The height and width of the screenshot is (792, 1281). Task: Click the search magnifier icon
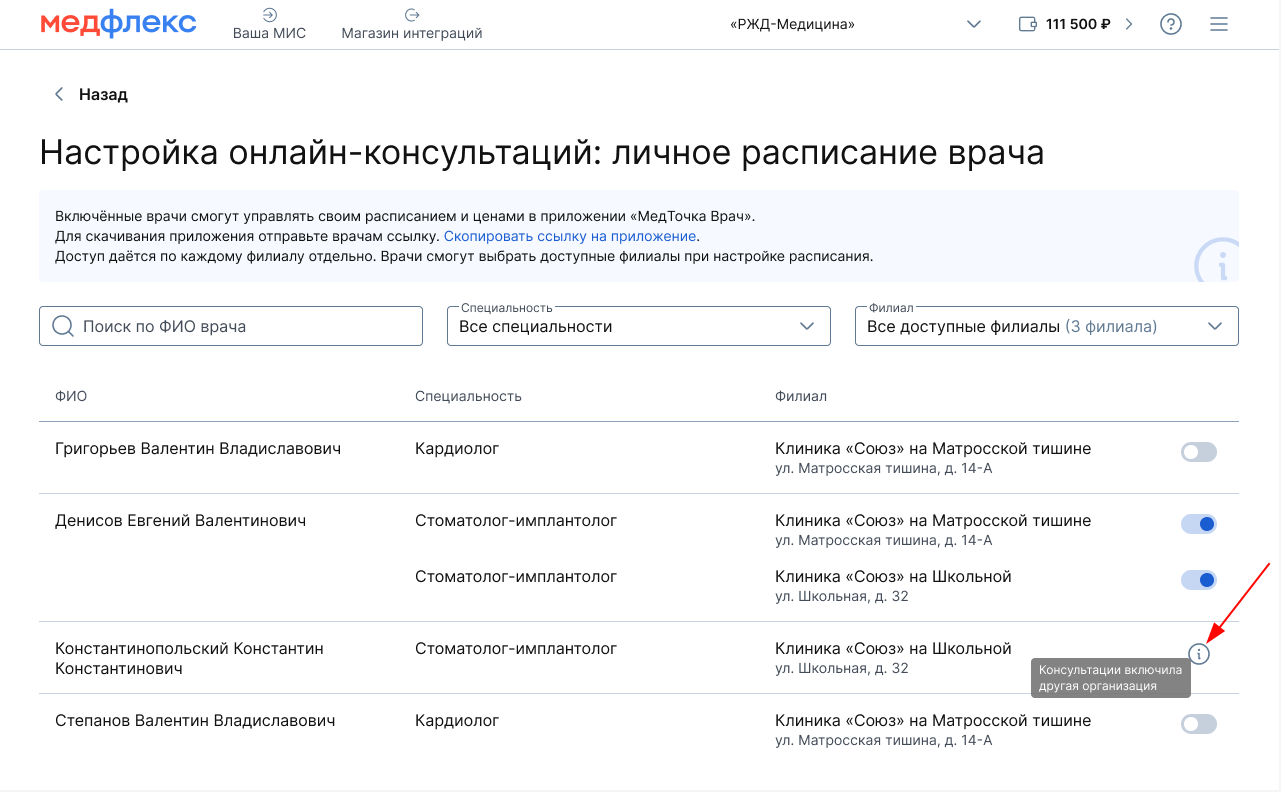62,326
